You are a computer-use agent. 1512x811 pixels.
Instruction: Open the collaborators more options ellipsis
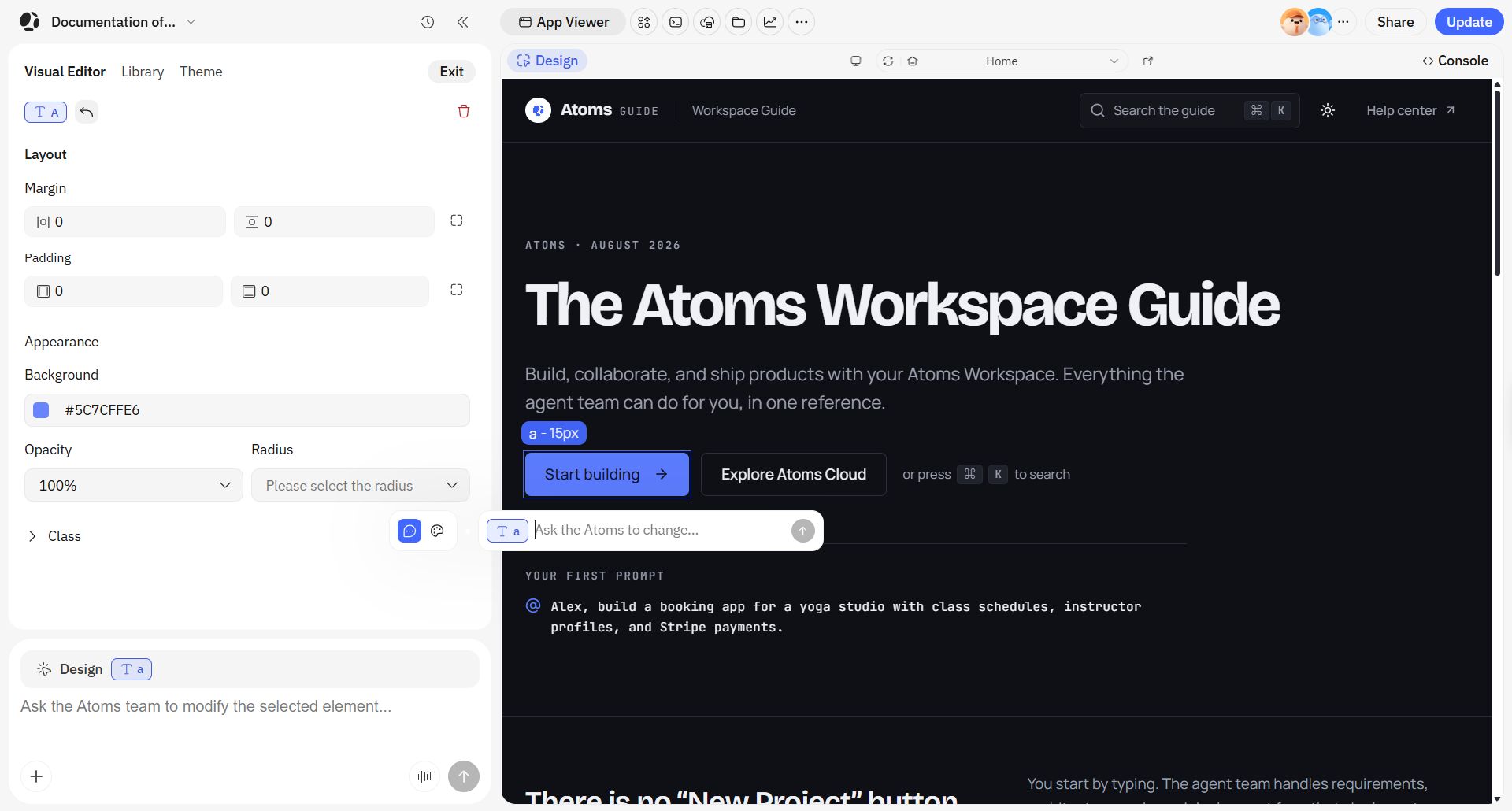[1343, 22]
